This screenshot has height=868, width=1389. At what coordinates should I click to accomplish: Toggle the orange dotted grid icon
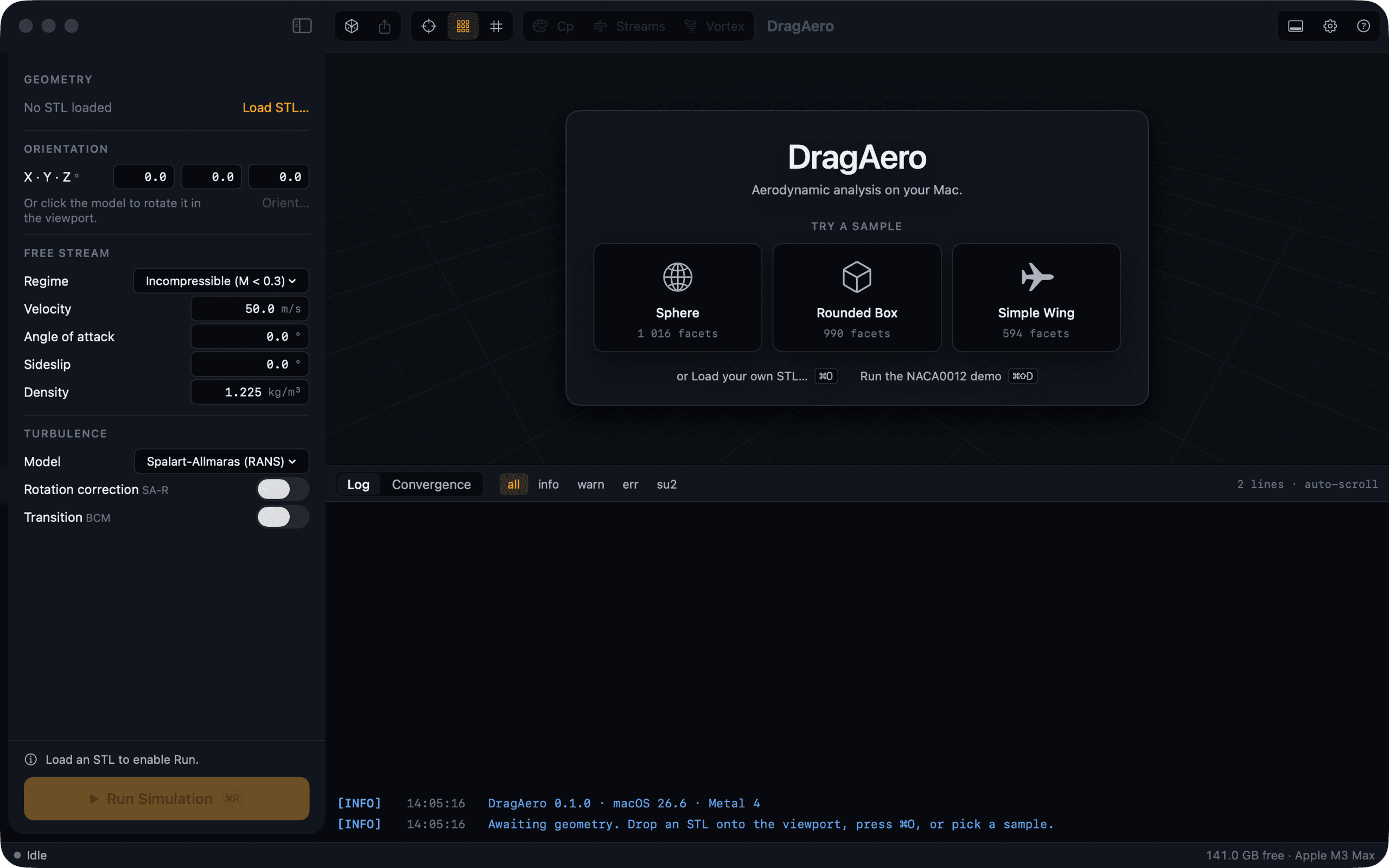point(463,26)
